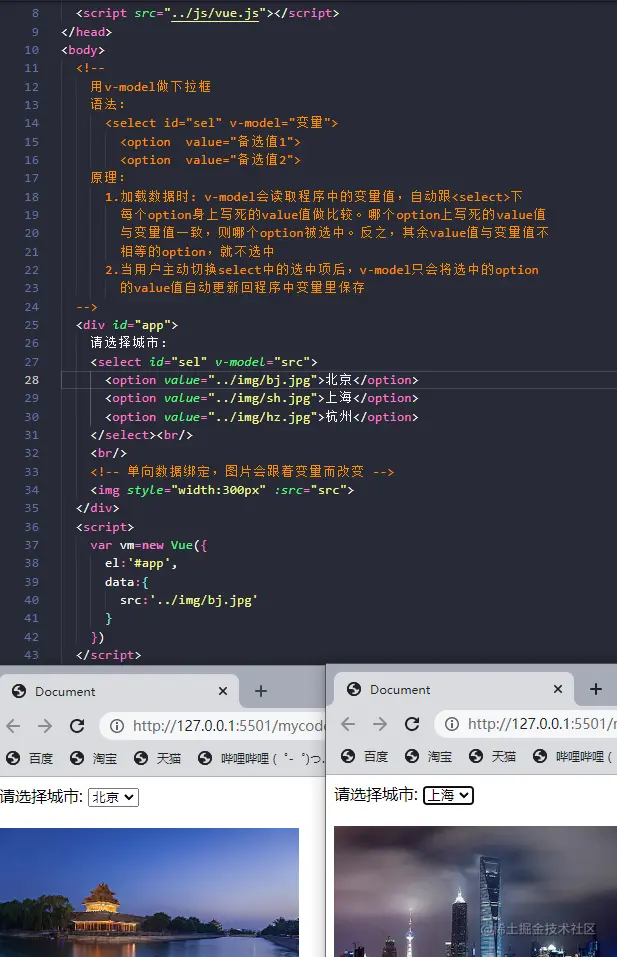
Task: Close the Document tab in left browser
Action: click(223, 691)
